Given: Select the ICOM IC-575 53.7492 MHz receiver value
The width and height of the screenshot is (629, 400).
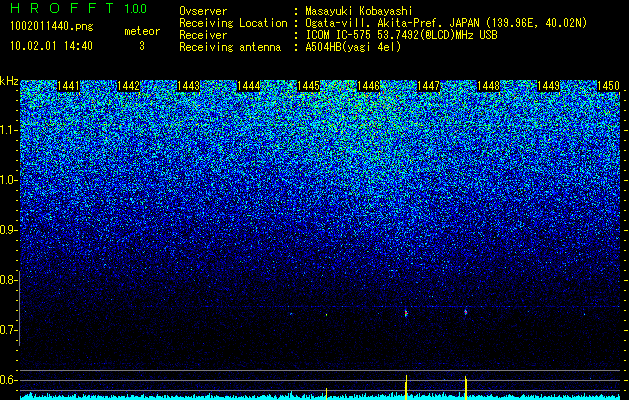Looking at the screenshot, I should (401, 35).
